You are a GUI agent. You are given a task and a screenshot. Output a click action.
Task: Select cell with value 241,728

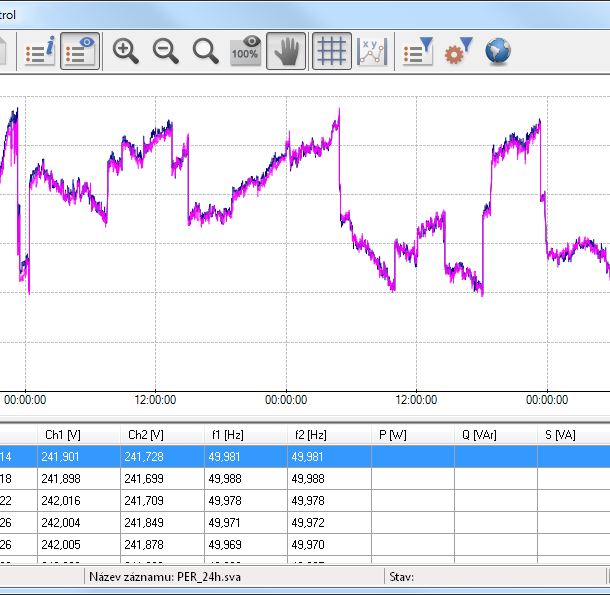tap(162, 456)
